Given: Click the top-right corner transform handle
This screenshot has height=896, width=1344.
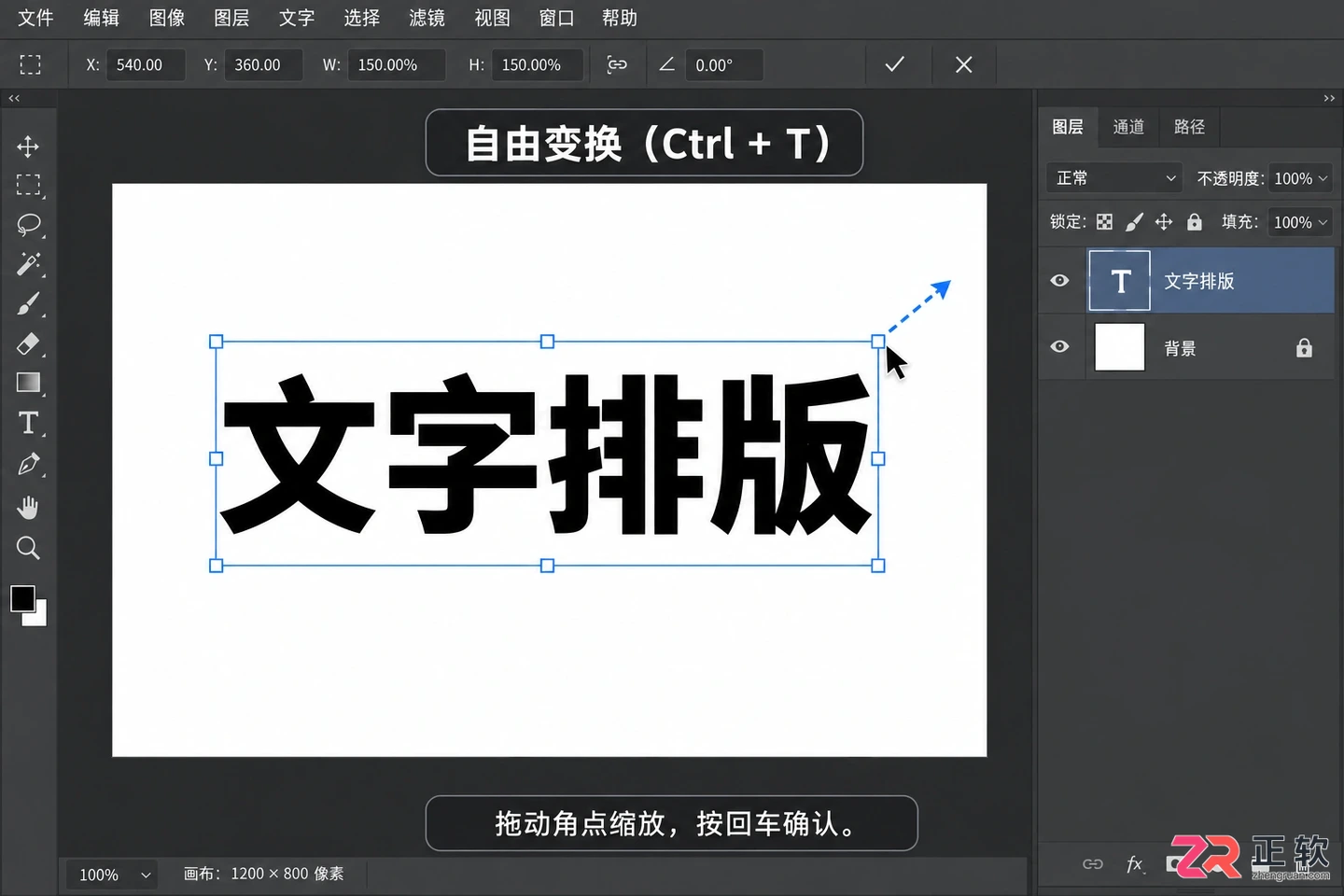Looking at the screenshot, I should pos(878,342).
